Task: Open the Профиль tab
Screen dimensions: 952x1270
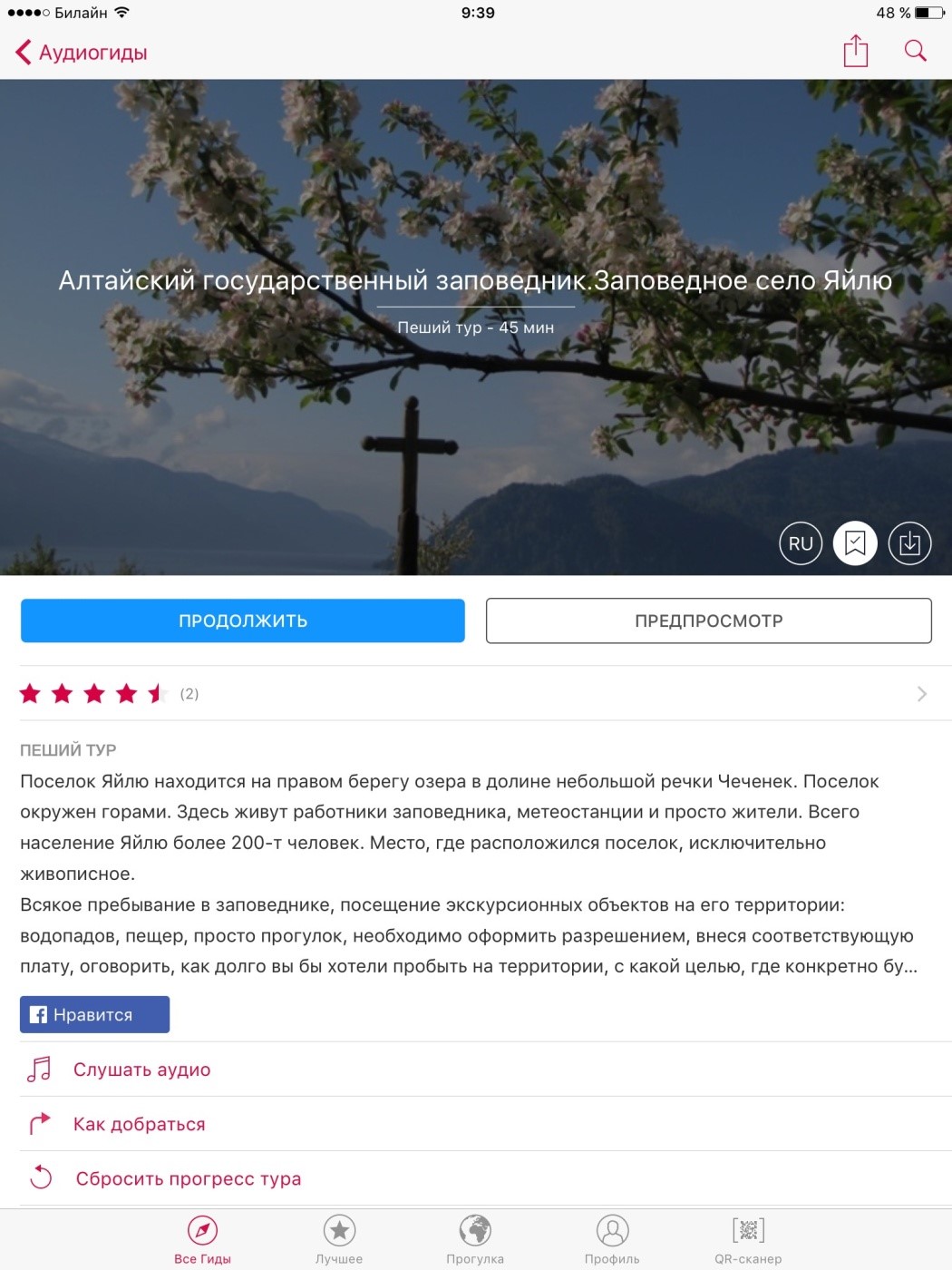Action: click(612, 1240)
